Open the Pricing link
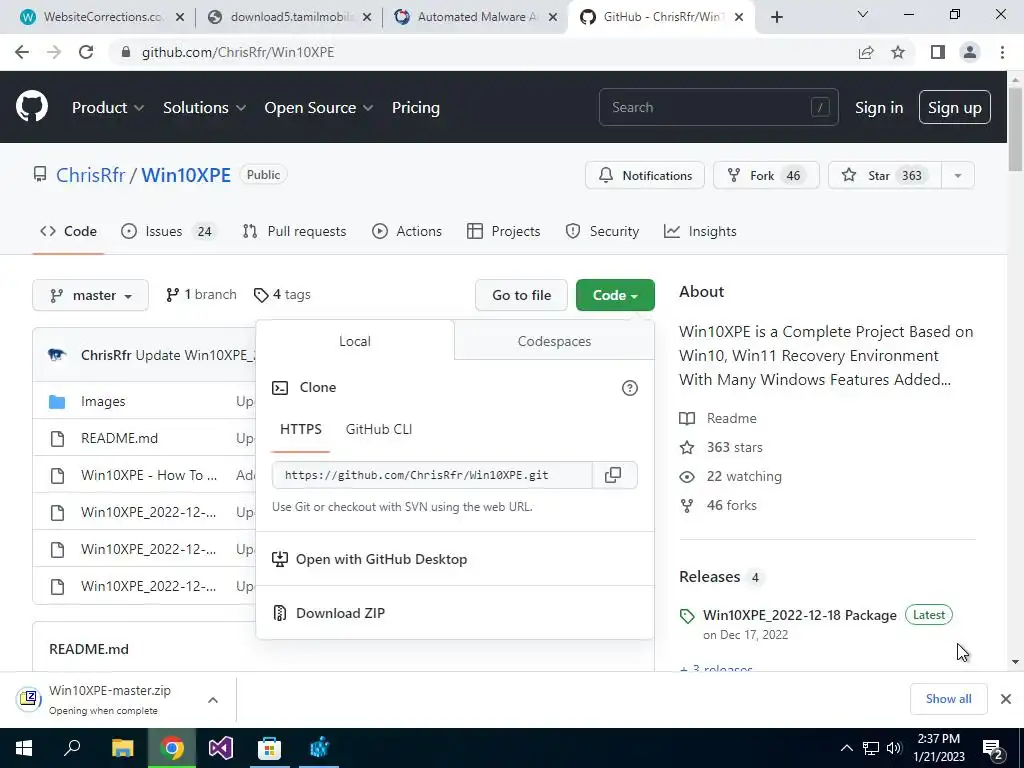The width and height of the screenshot is (1024, 768). (x=415, y=108)
